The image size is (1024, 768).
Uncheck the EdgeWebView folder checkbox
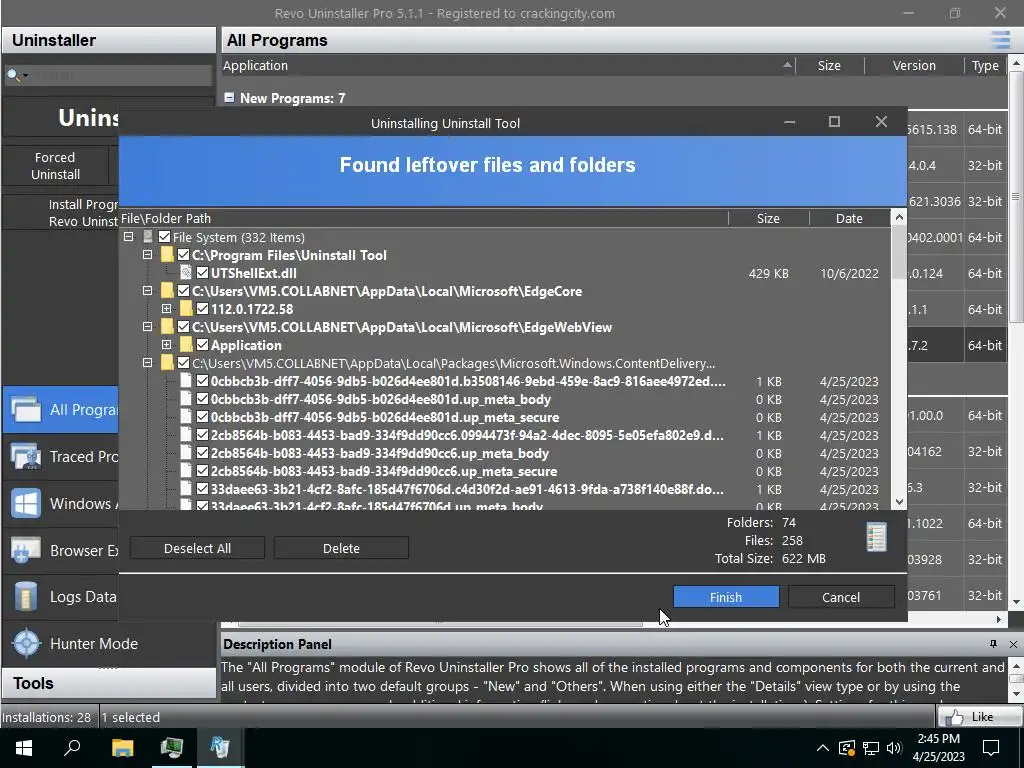point(183,327)
